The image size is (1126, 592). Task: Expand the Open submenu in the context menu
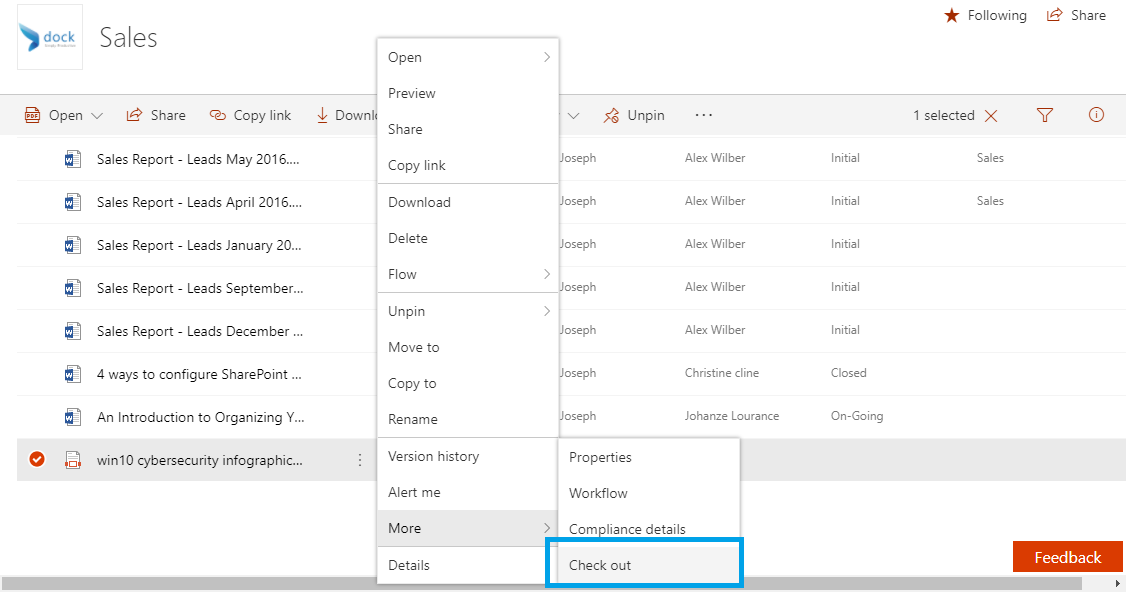click(467, 57)
